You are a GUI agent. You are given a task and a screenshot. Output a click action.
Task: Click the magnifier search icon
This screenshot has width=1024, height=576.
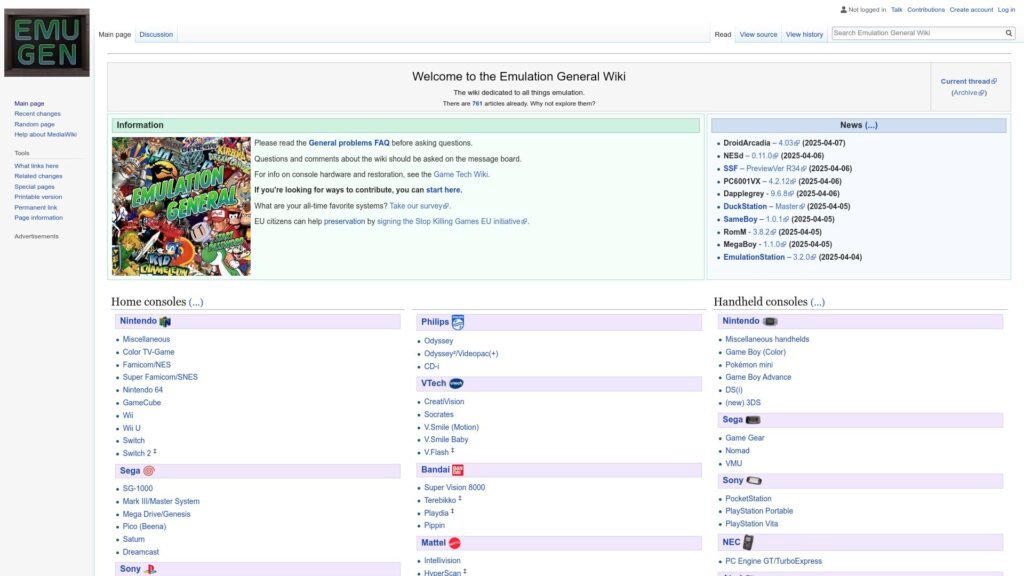coord(1009,33)
